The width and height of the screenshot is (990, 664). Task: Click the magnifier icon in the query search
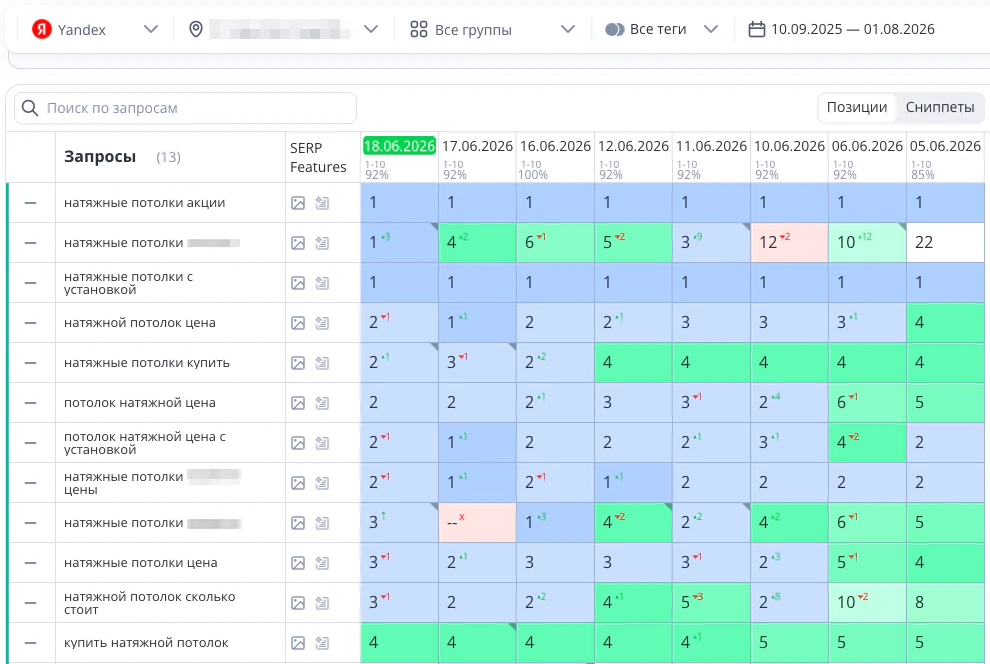pyautogui.click(x=30, y=108)
